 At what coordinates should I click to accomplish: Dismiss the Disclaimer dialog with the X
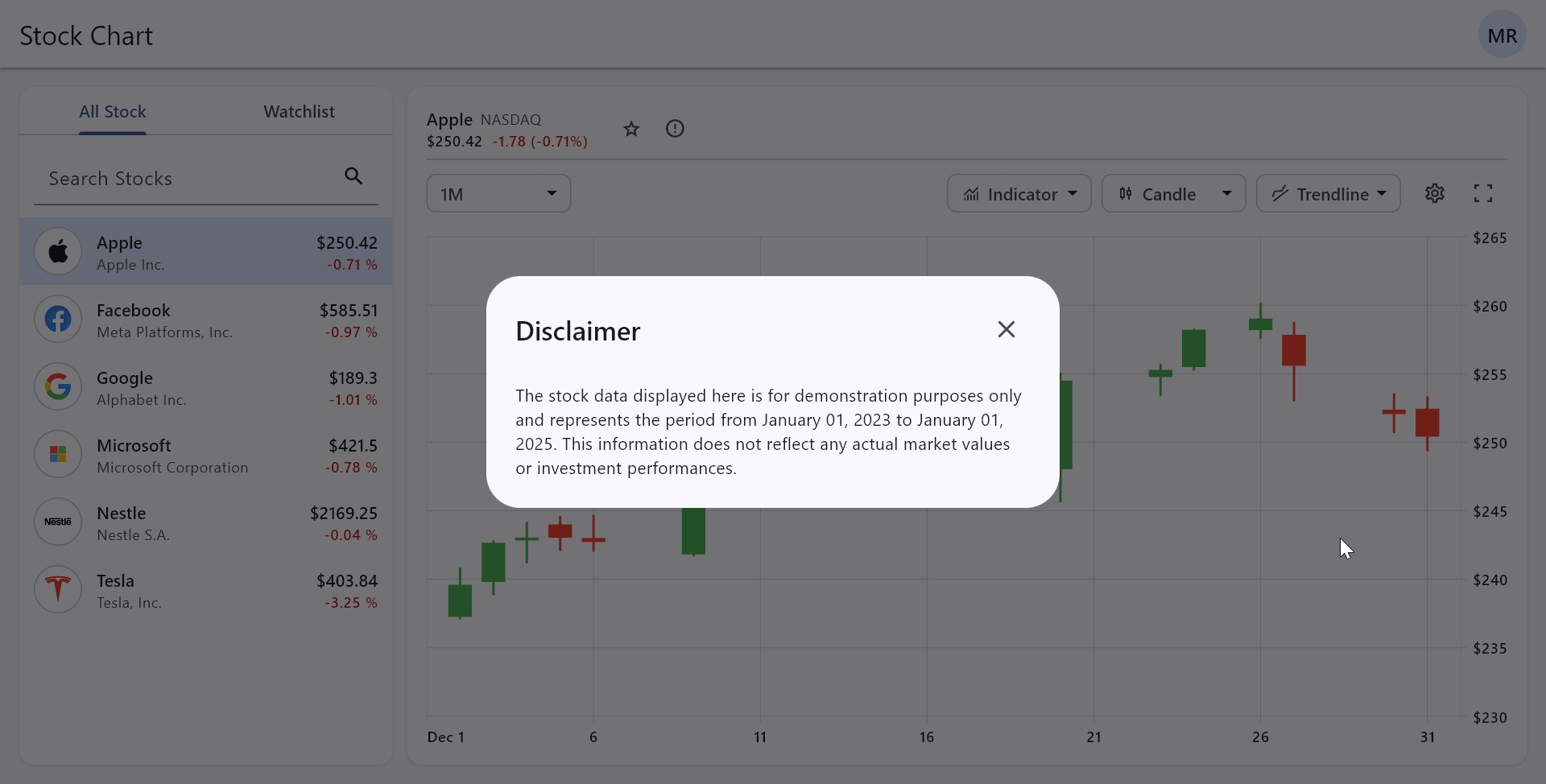(x=1007, y=329)
